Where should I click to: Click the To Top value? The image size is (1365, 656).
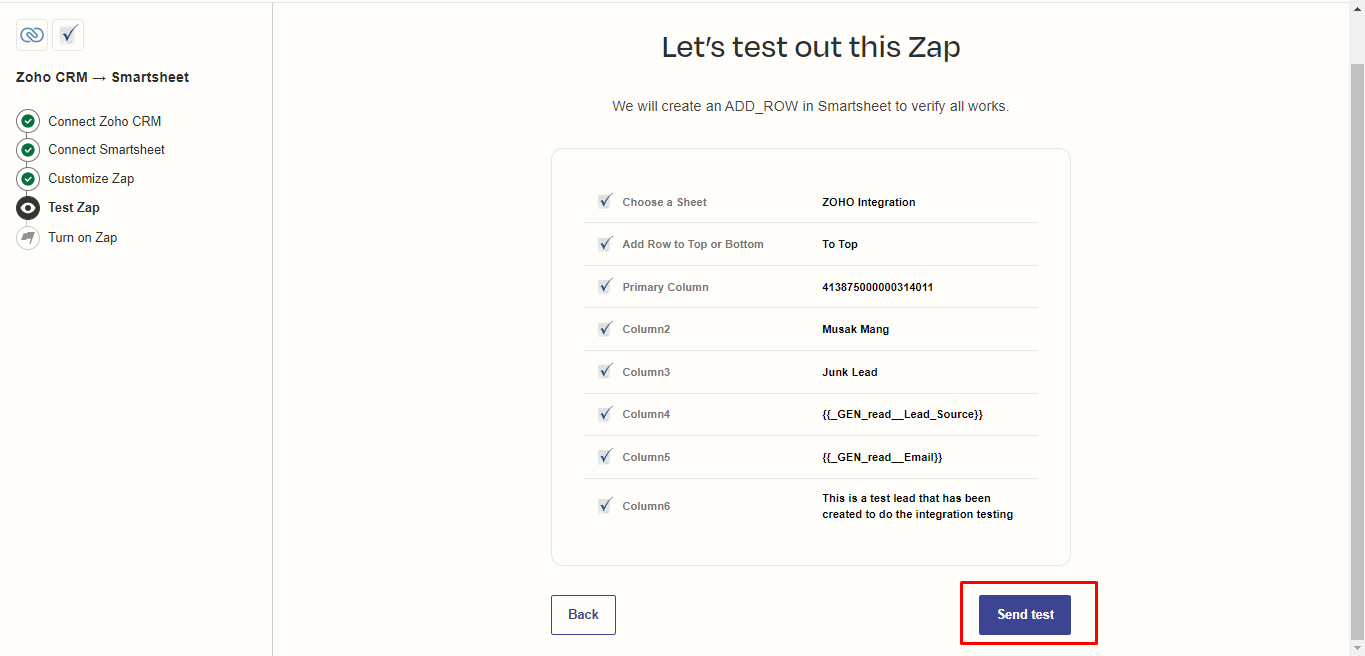(x=839, y=244)
